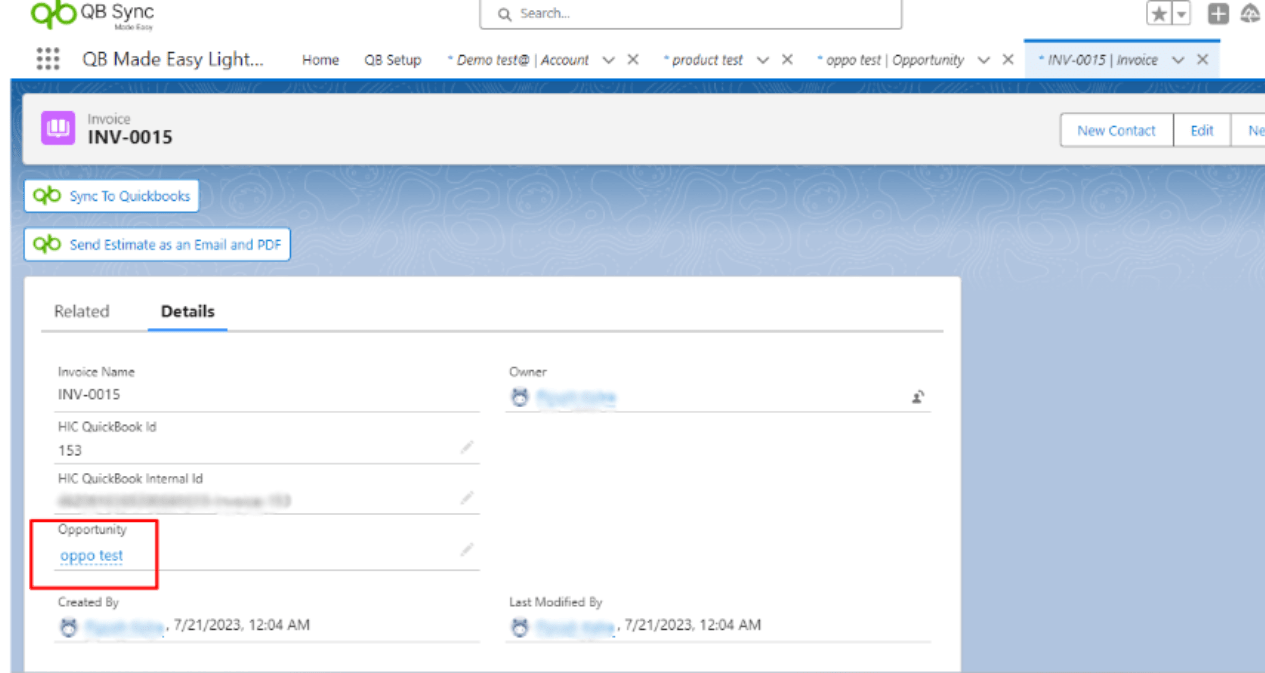
Task: Expand the product test tab dropdown
Action: click(x=763, y=60)
